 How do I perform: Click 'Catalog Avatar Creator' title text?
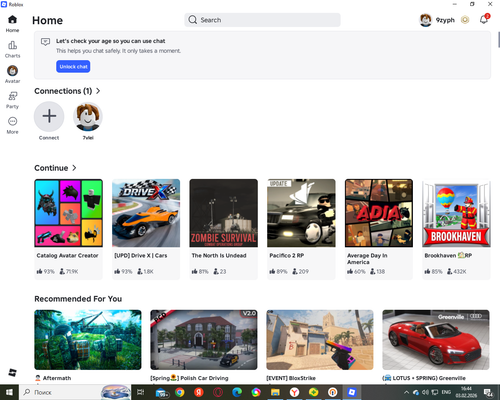pos(67,255)
